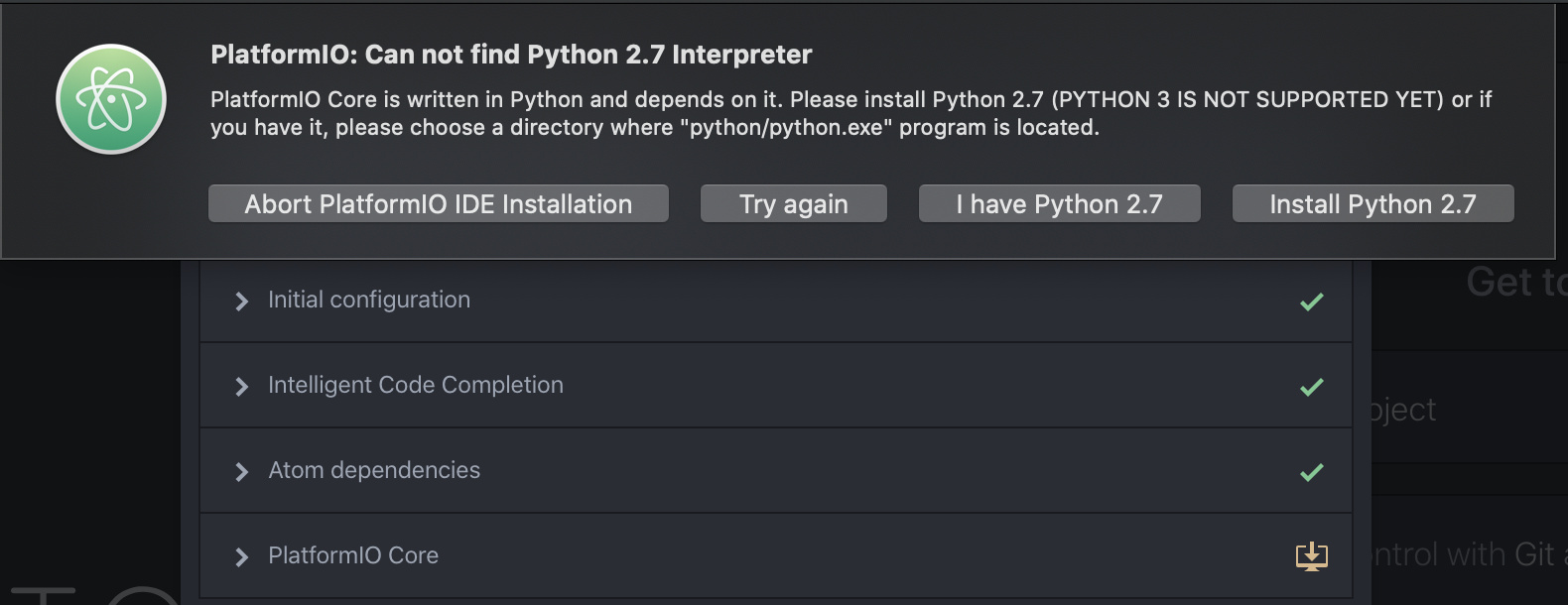Click the Atom dependencies green checkmark
The image size is (1568, 605).
tap(1311, 472)
